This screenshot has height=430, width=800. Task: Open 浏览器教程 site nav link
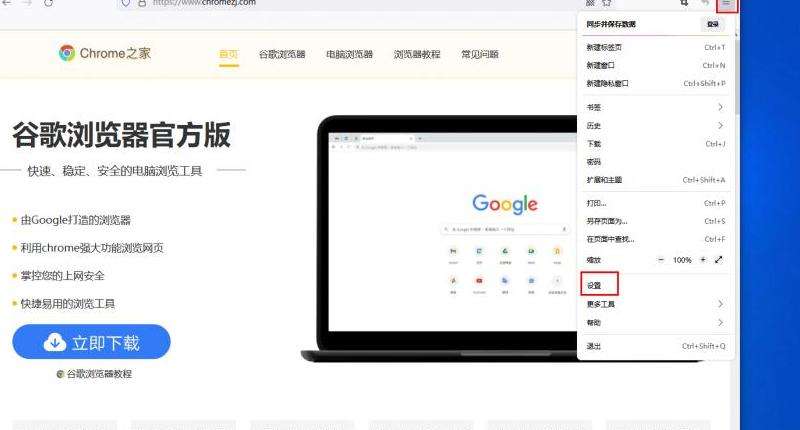tap(417, 54)
